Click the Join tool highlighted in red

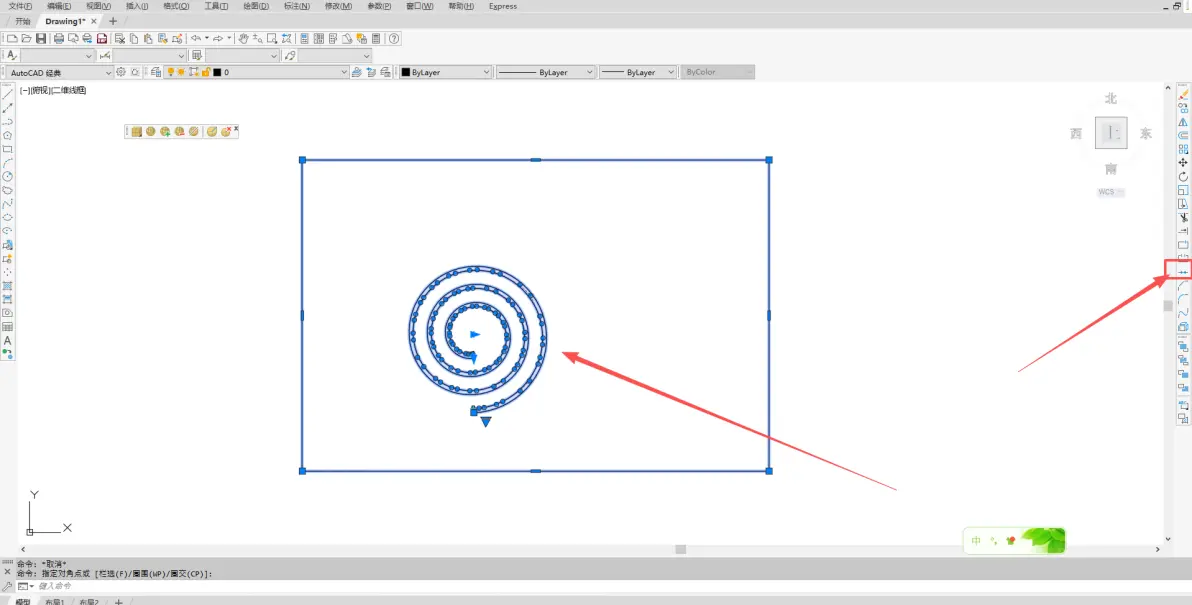pos(1183,271)
